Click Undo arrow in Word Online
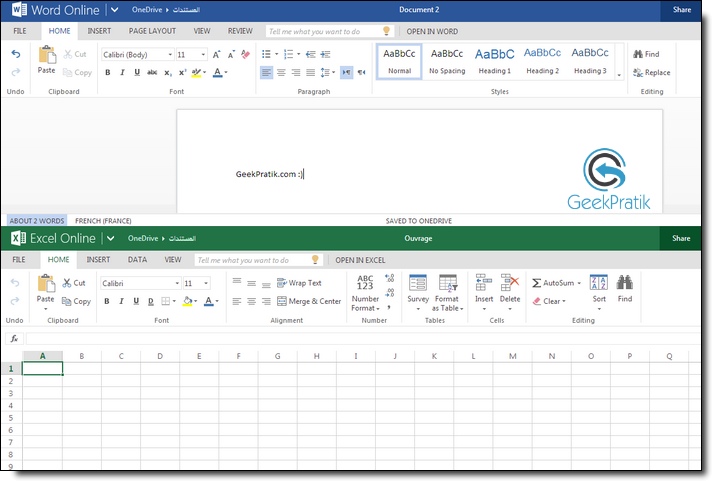The height and width of the screenshot is (481, 712). [16, 54]
